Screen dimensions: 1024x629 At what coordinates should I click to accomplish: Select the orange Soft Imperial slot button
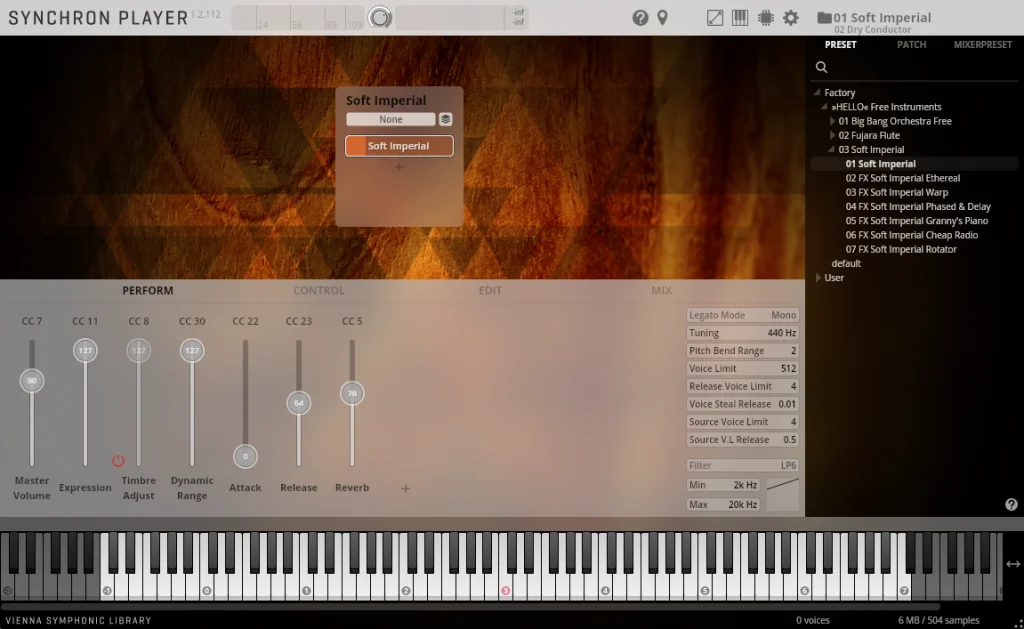[399, 146]
